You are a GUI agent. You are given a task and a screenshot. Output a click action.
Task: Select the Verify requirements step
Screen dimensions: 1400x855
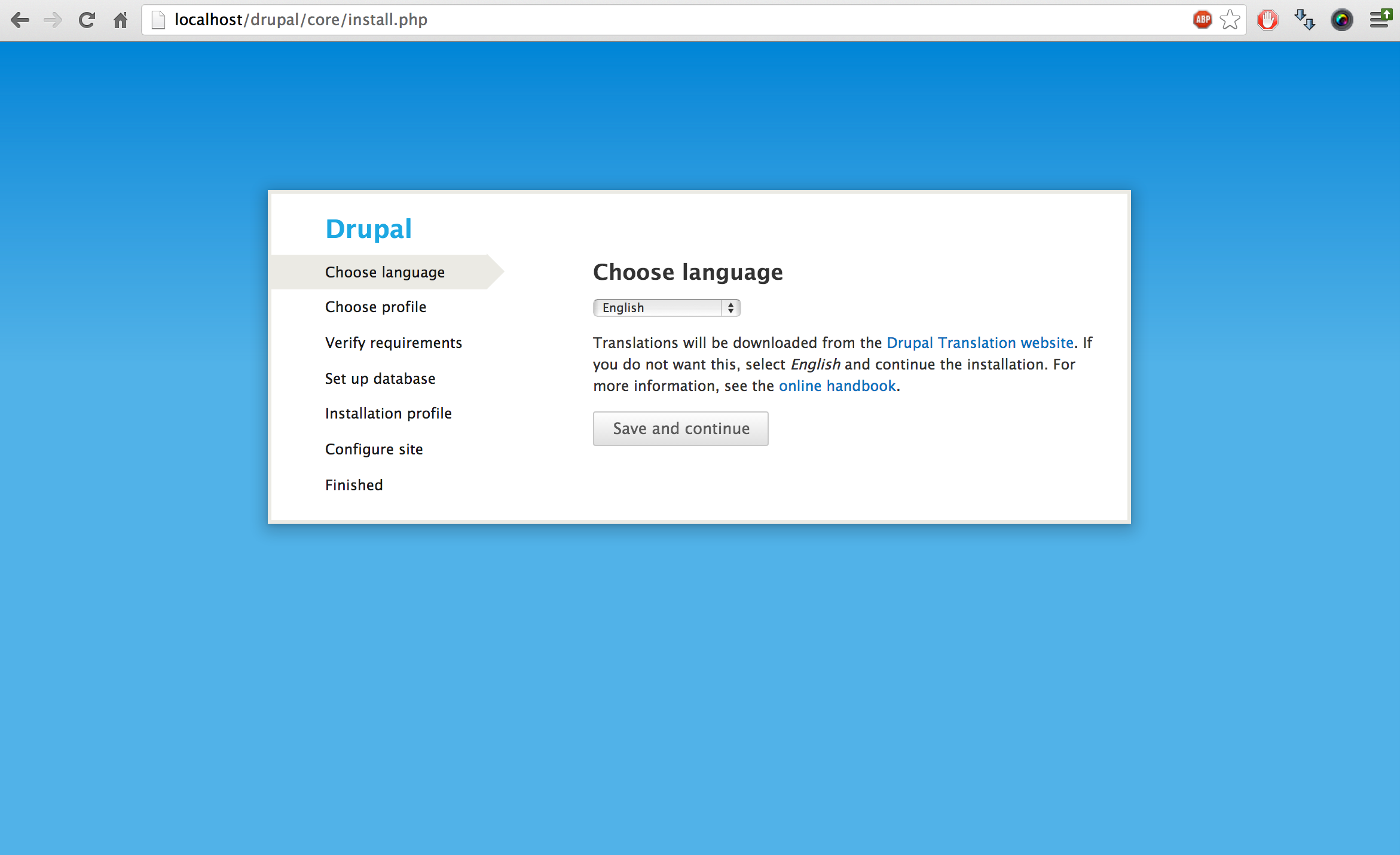pyautogui.click(x=393, y=343)
